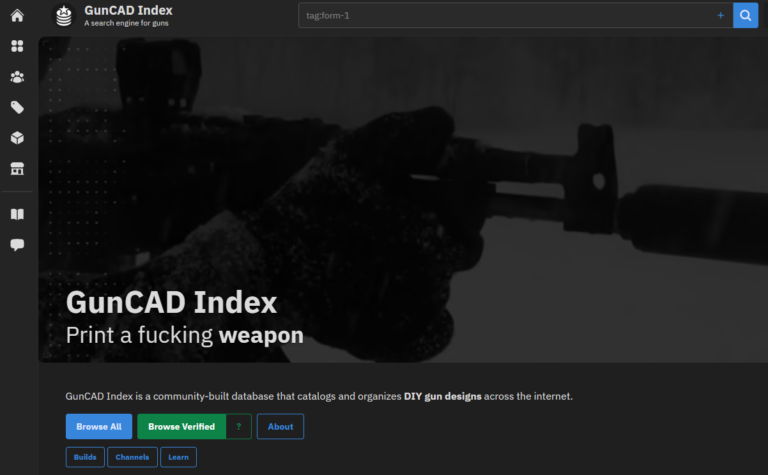Open the storefront icon in sidebar

[x=17, y=169]
